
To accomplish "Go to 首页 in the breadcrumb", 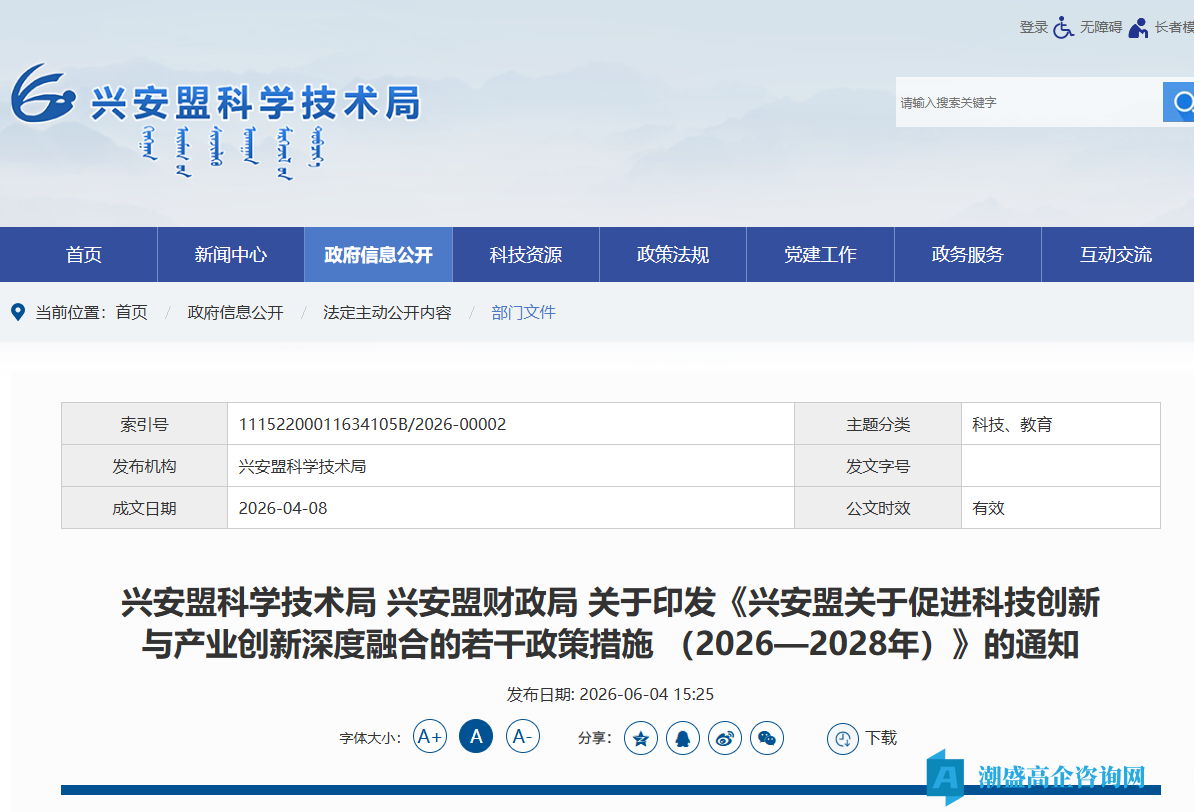I will click(132, 312).
